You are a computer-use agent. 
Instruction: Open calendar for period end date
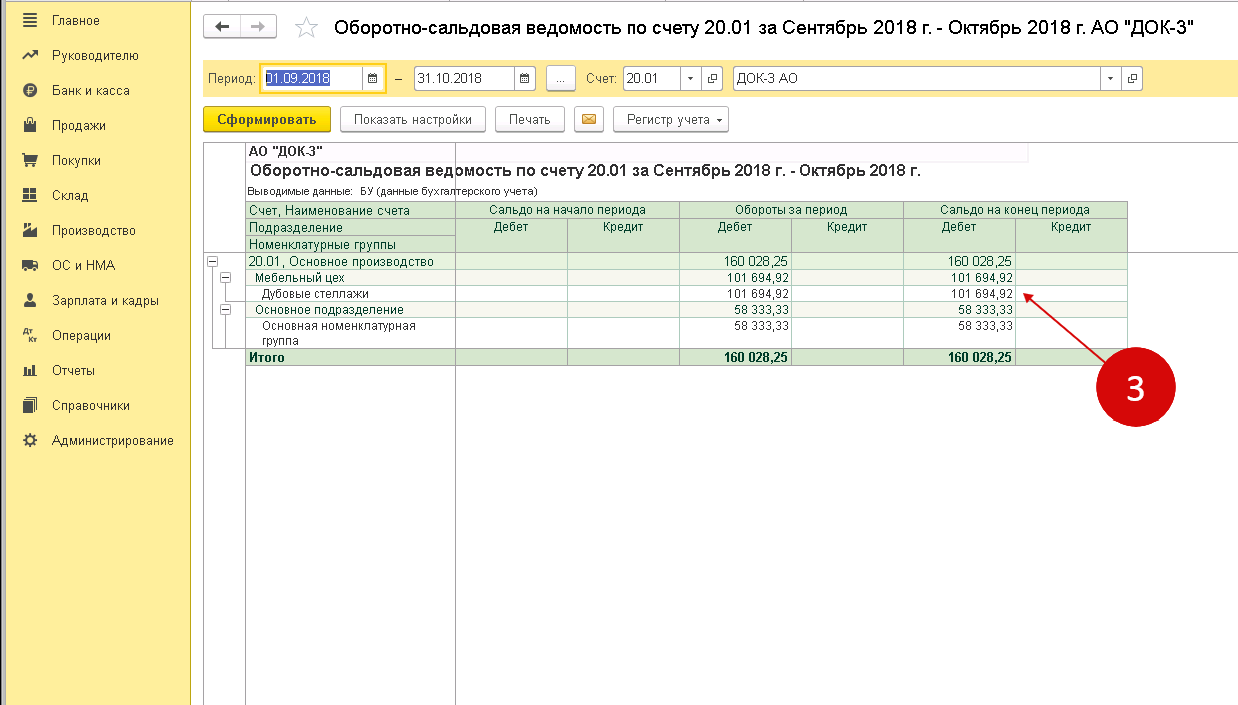click(x=525, y=78)
